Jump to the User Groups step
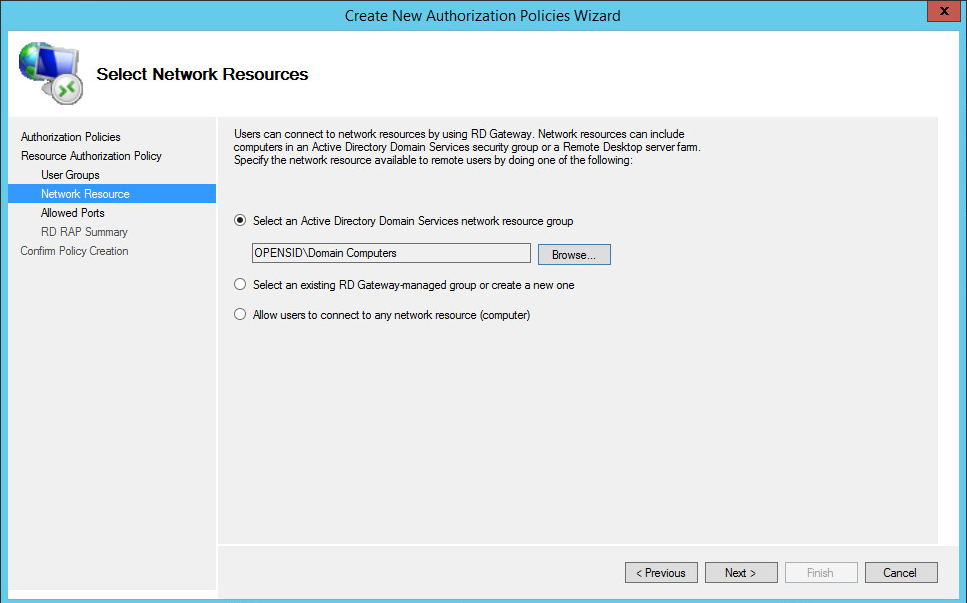 point(70,175)
